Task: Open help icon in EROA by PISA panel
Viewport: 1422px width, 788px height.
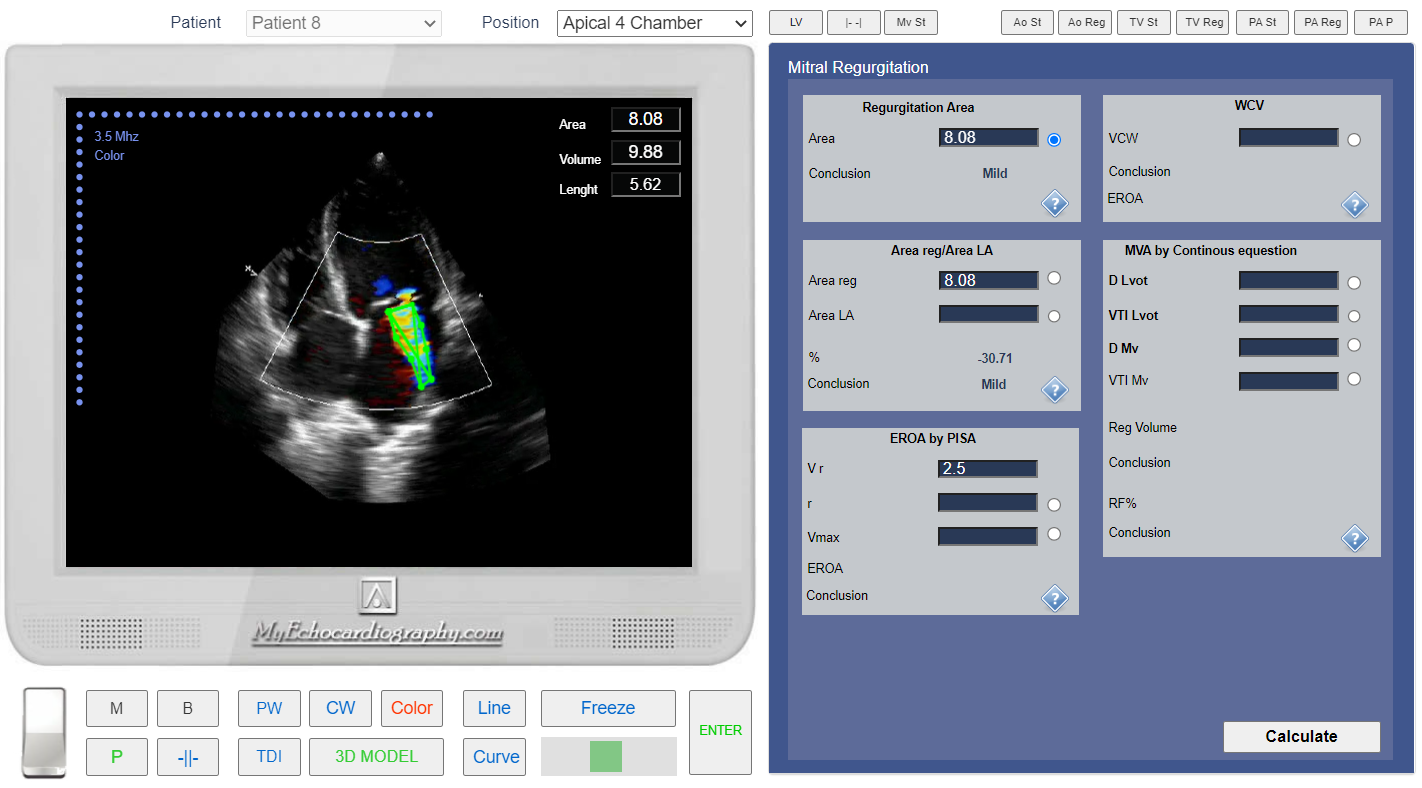Action: click(x=1055, y=598)
